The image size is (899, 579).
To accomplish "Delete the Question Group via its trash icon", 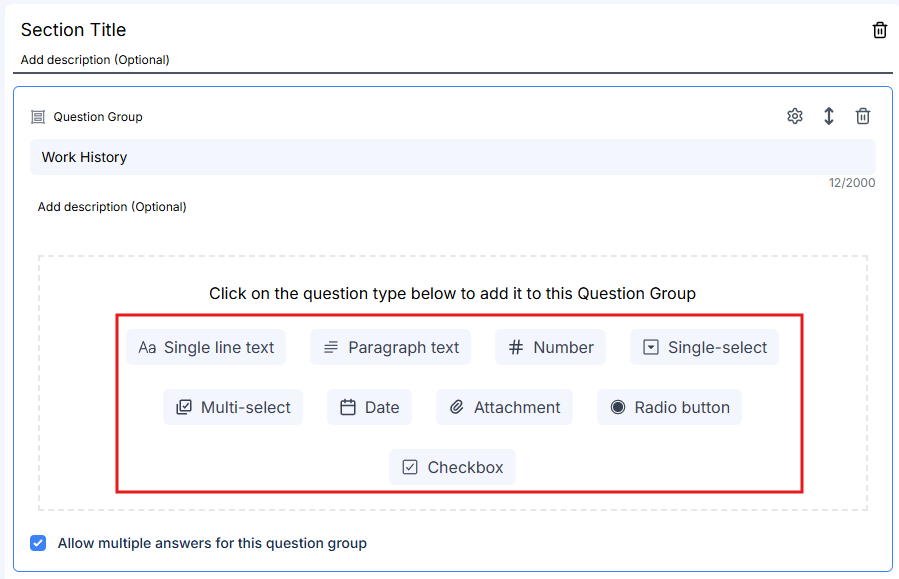I will [x=862, y=116].
